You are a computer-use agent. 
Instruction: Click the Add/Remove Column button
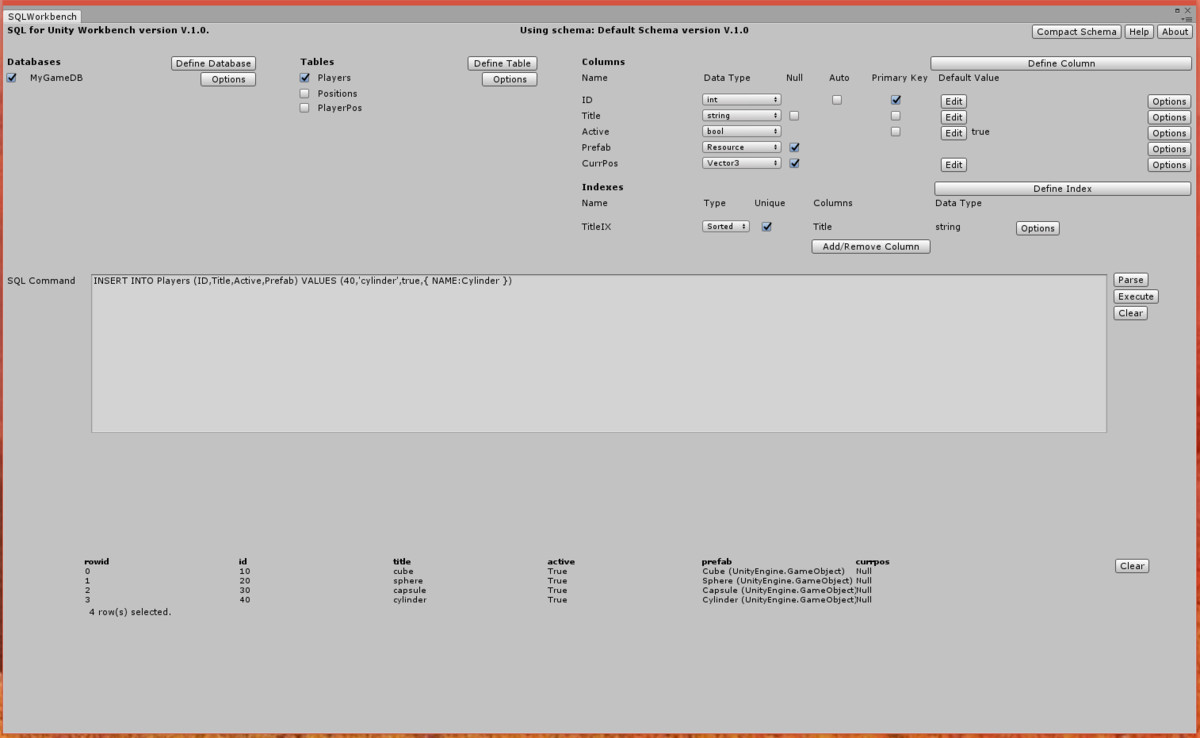click(x=871, y=246)
